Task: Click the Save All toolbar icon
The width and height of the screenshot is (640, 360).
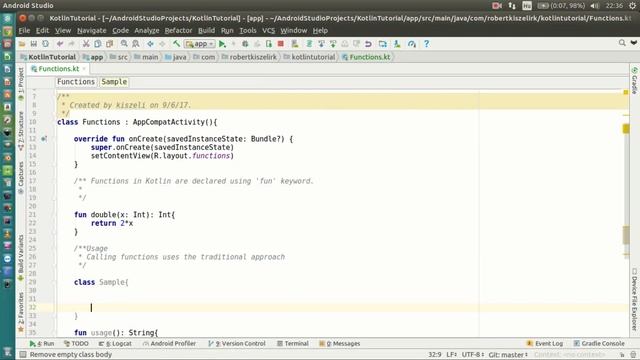Action: (33, 44)
